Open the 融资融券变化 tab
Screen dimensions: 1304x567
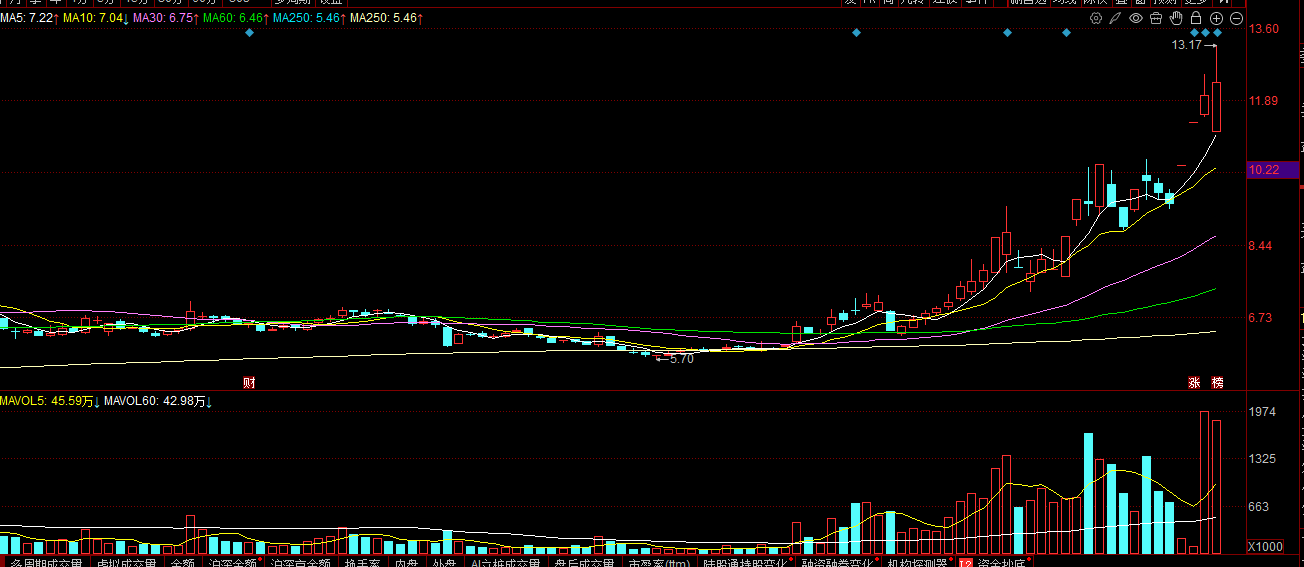837,562
